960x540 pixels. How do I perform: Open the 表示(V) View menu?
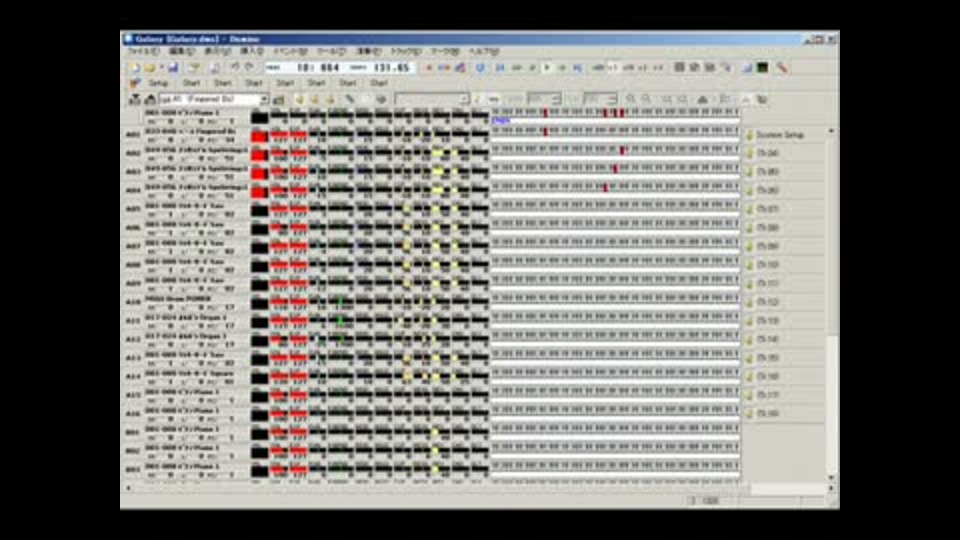(217, 51)
